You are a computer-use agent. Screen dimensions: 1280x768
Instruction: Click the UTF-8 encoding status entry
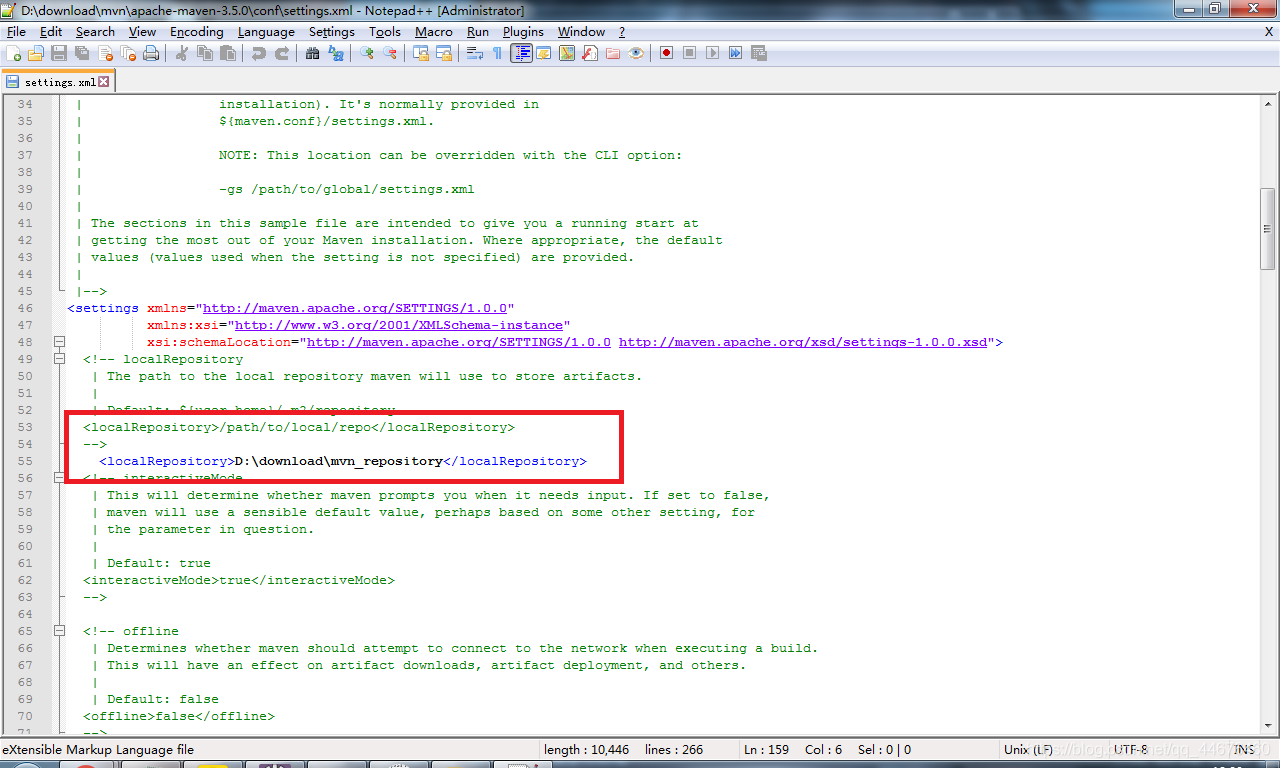point(1132,749)
